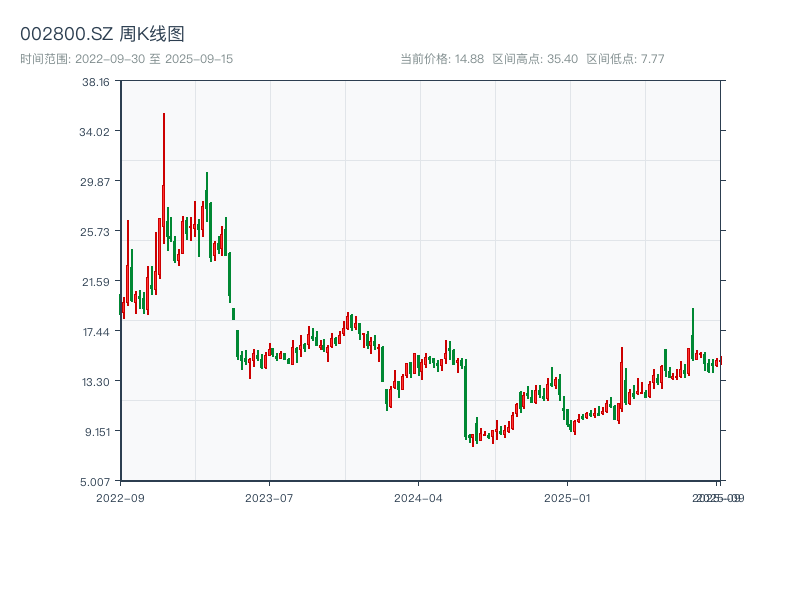The image size is (800, 600).
Task: Click the current price value 当前价格: 14.88
Action: (442, 59)
